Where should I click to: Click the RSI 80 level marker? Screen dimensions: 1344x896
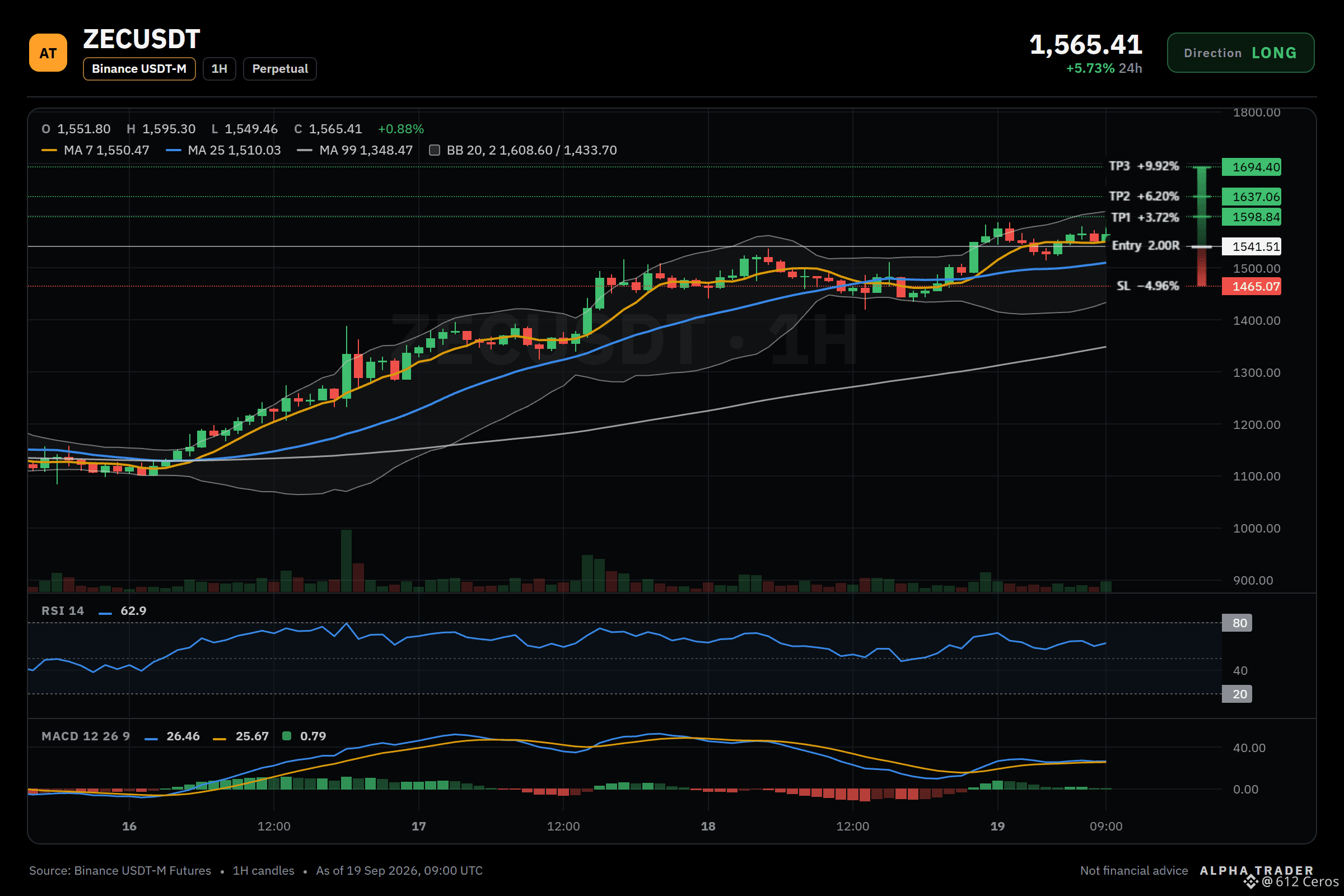click(1236, 623)
